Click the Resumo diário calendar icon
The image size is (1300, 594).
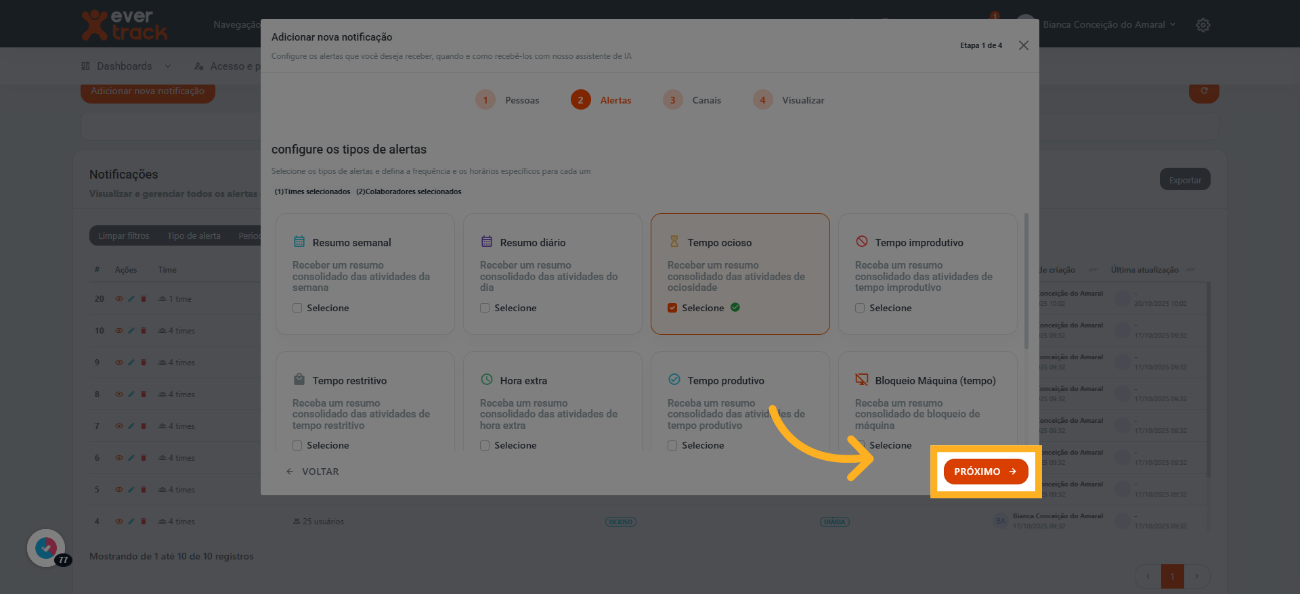487,242
